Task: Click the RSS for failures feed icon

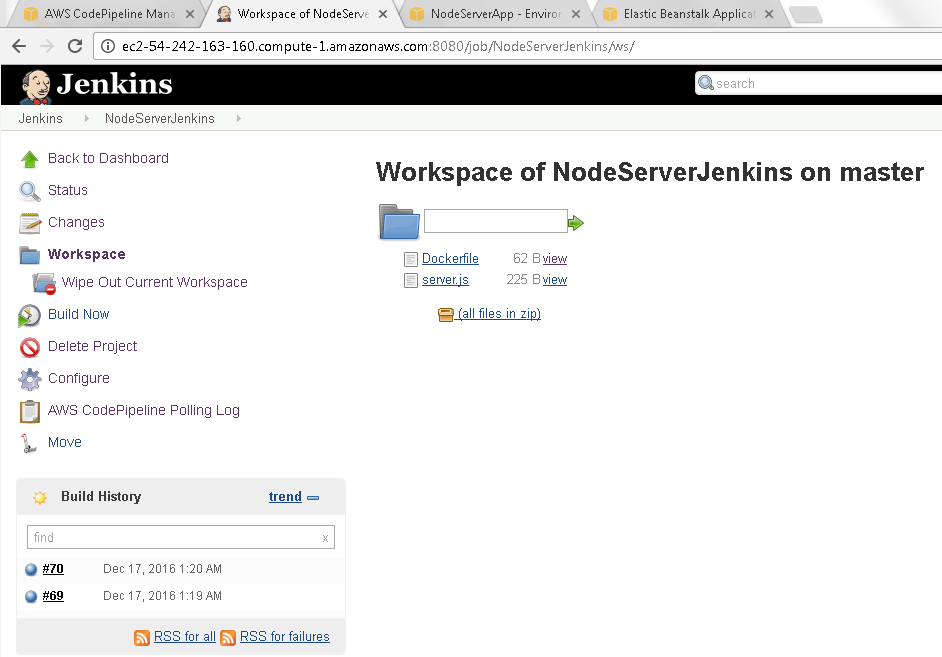Action: (228, 638)
